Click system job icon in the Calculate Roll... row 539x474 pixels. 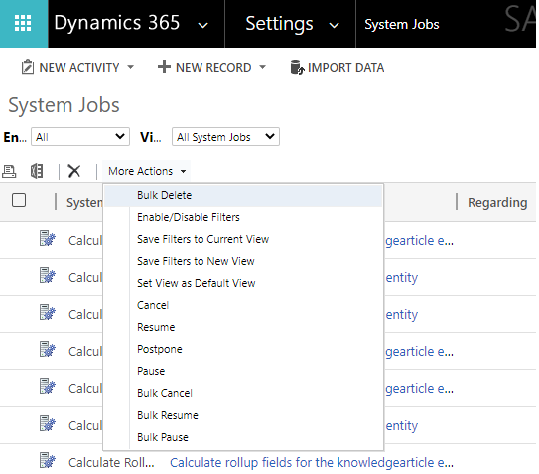coord(47,461)
